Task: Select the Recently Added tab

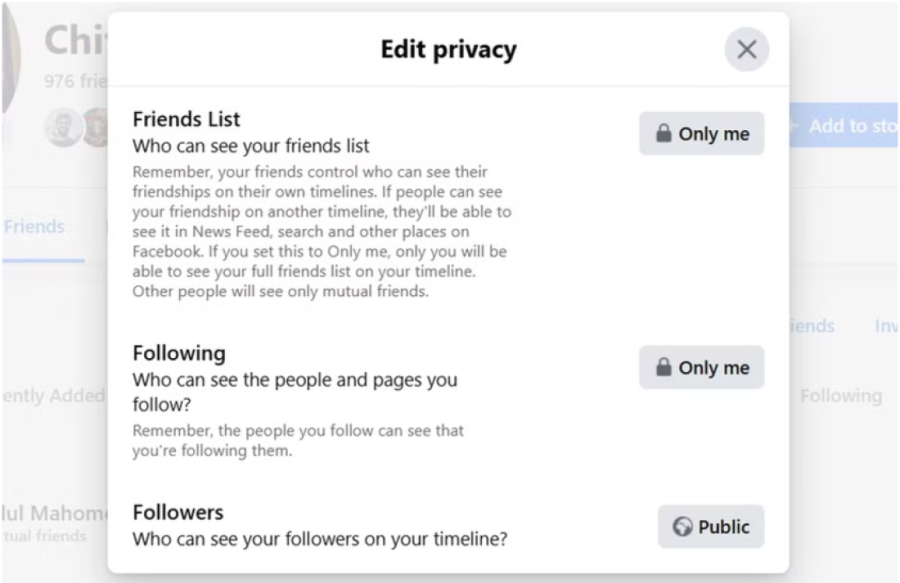Action: (52, 396)
